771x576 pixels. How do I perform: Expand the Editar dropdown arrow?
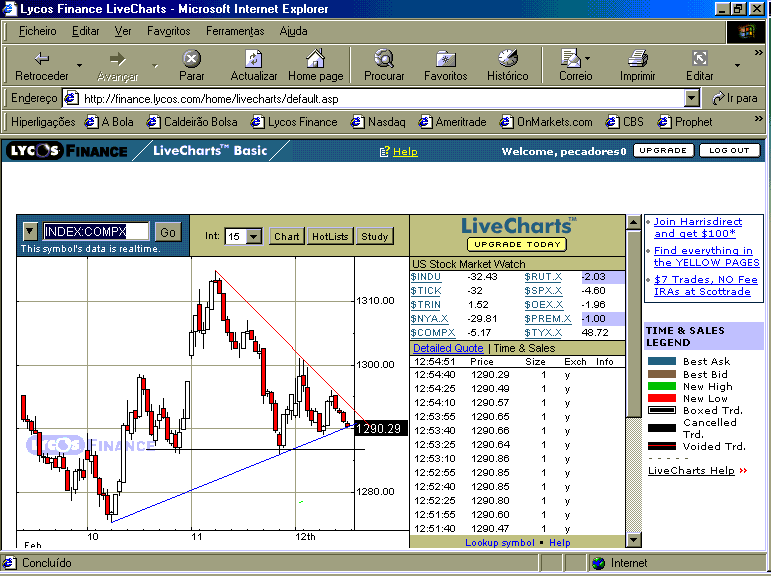737,65
